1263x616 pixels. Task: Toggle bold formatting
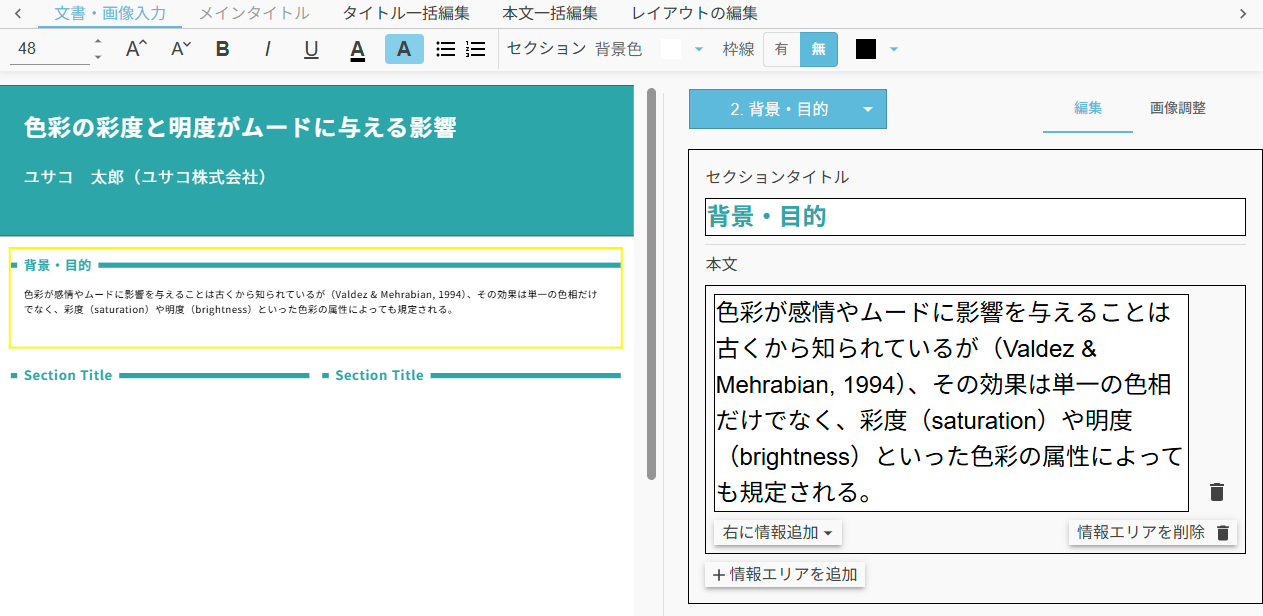tap(223, 49)
